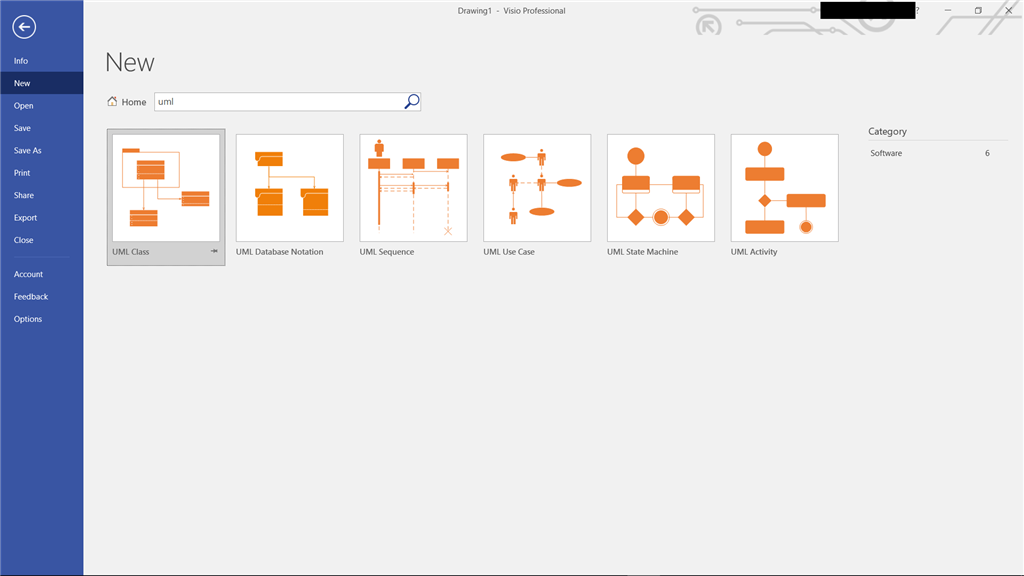Click the UML Sequence label
1024x576 pixels.
(387, 251)
